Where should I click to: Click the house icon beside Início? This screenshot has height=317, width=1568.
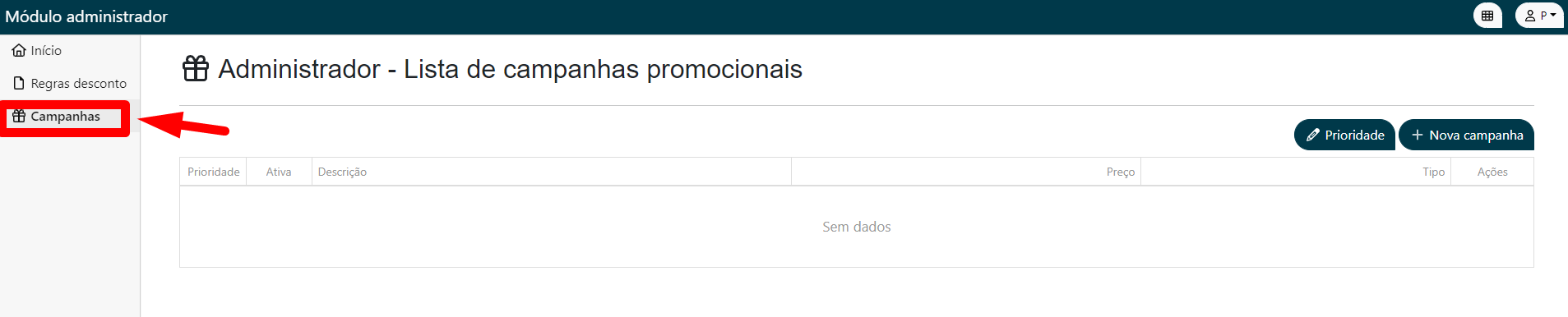[x=19, y=51]
